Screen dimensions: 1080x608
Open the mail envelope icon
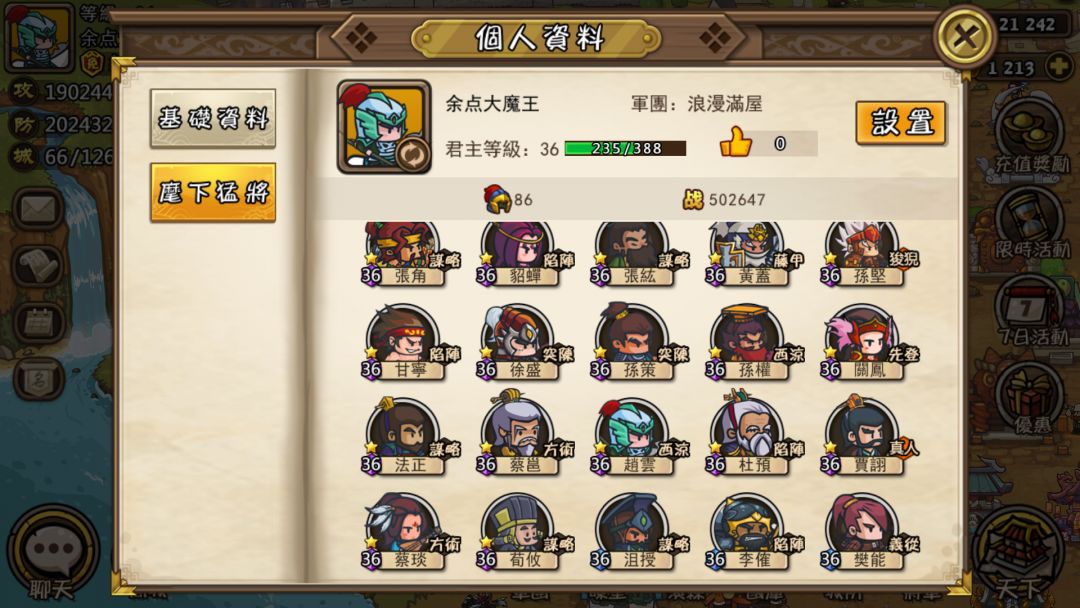(x=39, y=209)
